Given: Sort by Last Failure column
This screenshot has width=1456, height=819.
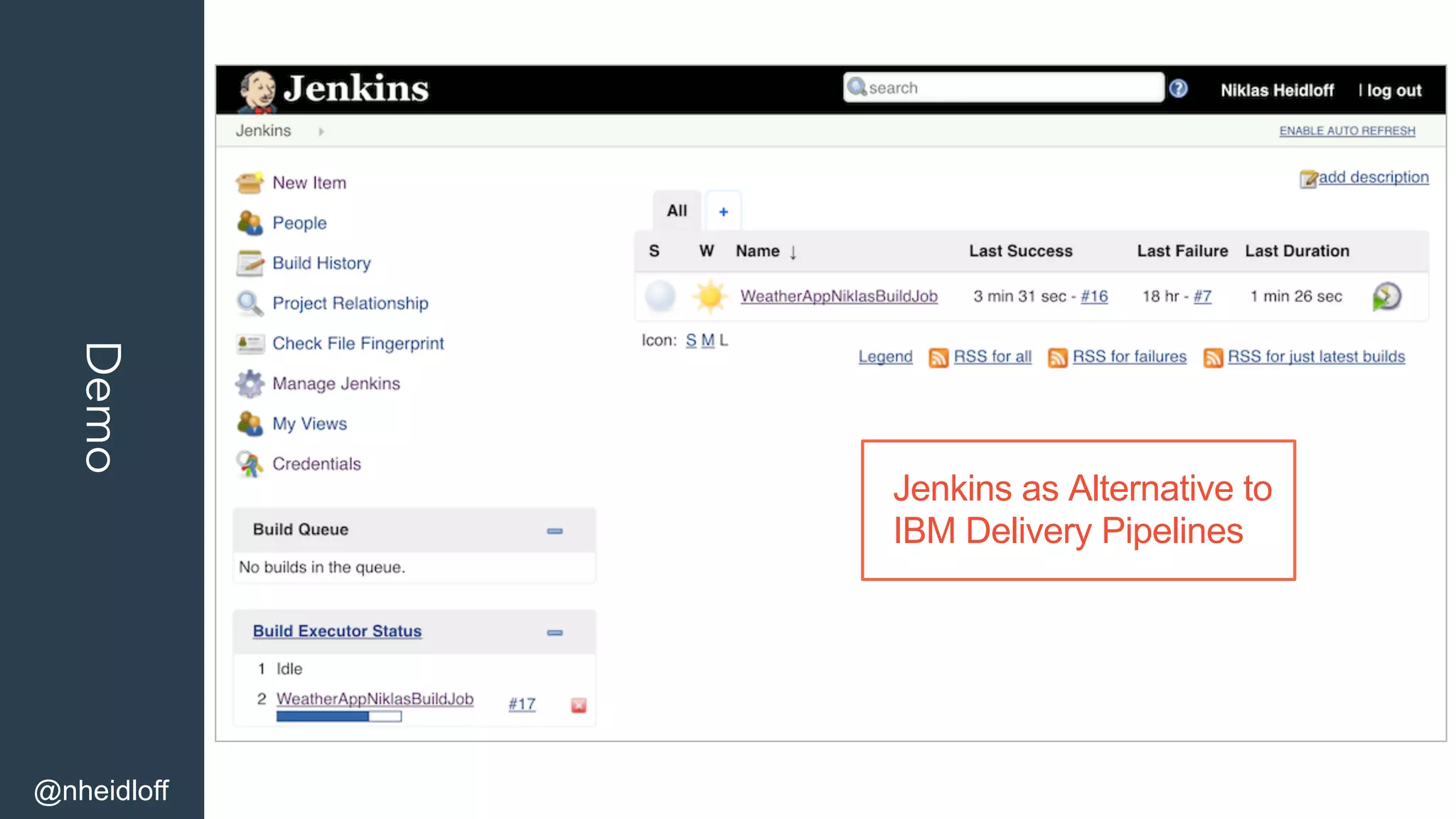Looking at the screenshot, I should click(x=1182, y=251).
